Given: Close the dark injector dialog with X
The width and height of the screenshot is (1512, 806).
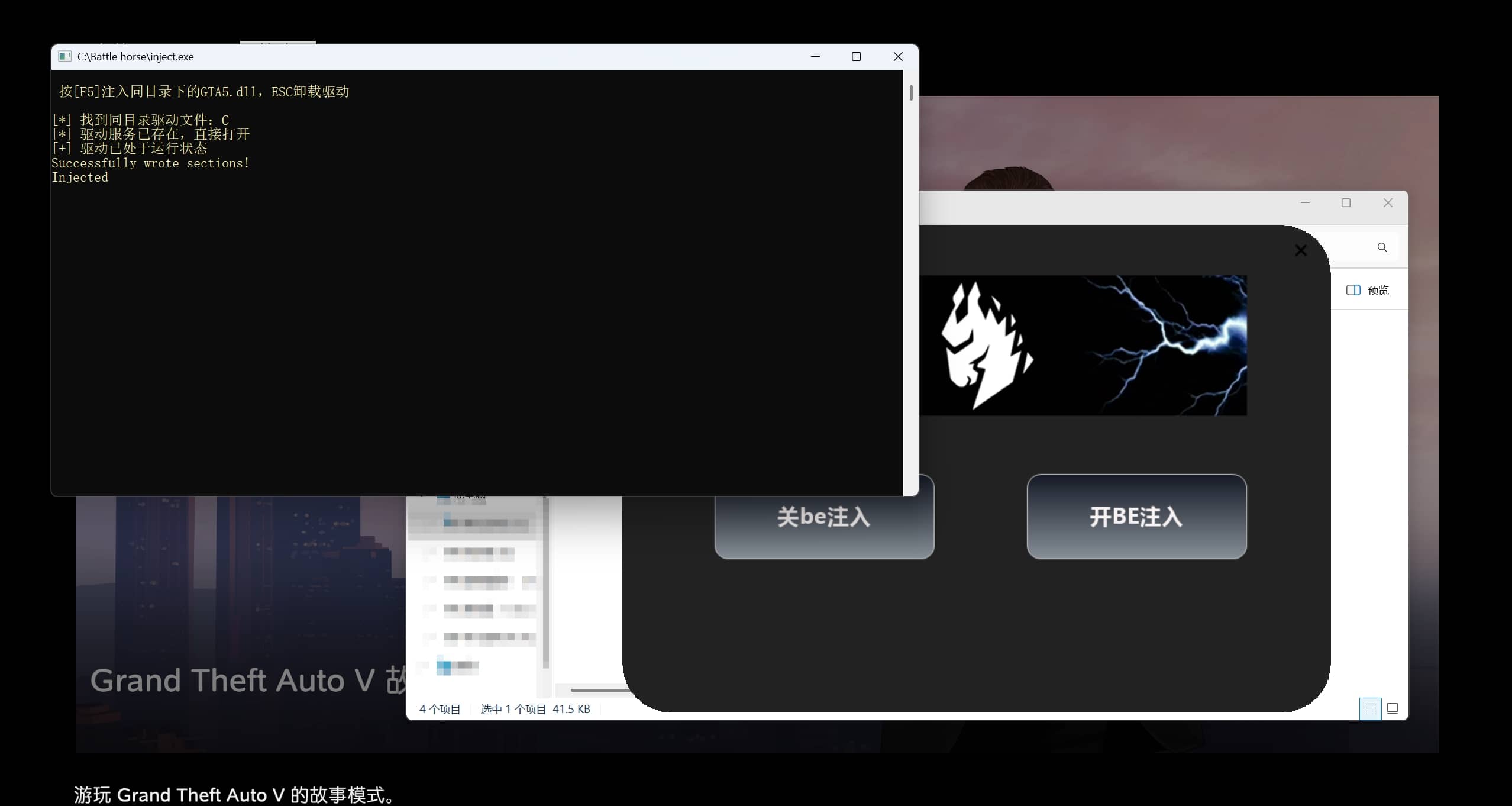Looking at the screenshot, I should pos(1300,250).
